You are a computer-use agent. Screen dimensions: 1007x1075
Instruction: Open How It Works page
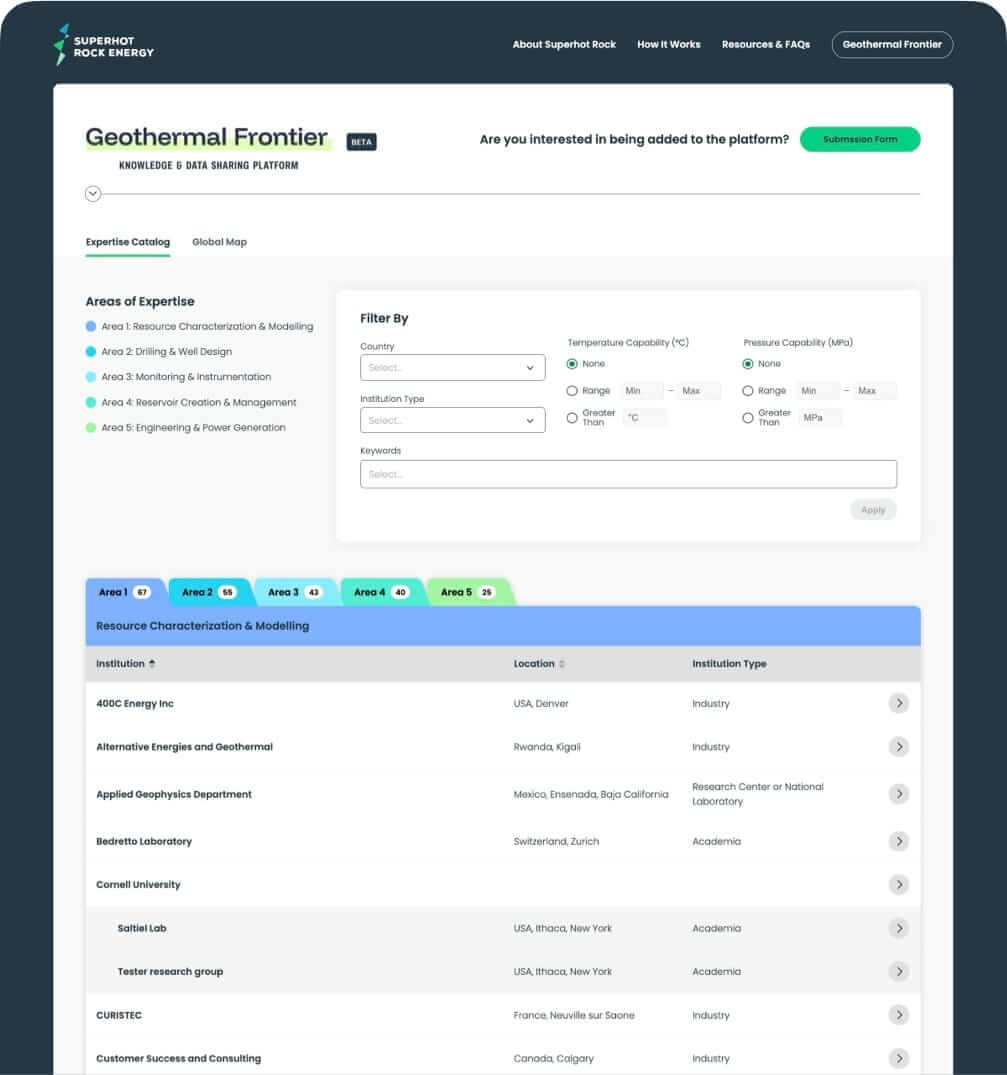(669, 45)
